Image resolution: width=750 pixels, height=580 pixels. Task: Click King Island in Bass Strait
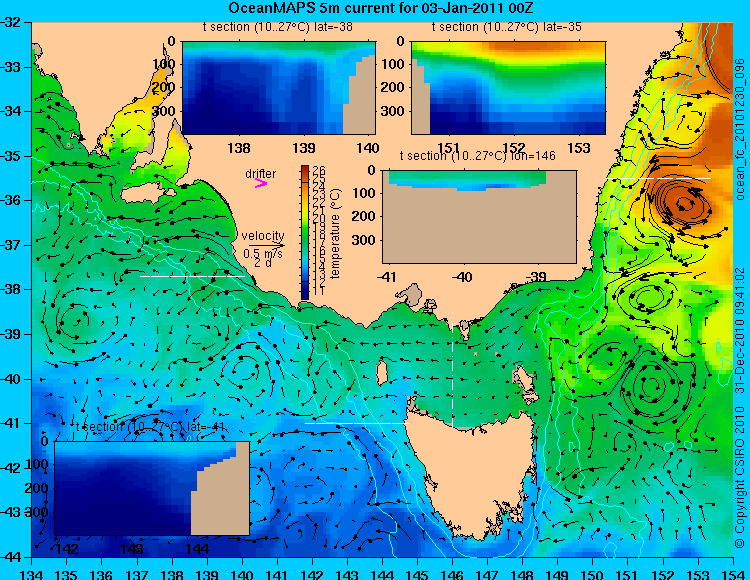382,372
